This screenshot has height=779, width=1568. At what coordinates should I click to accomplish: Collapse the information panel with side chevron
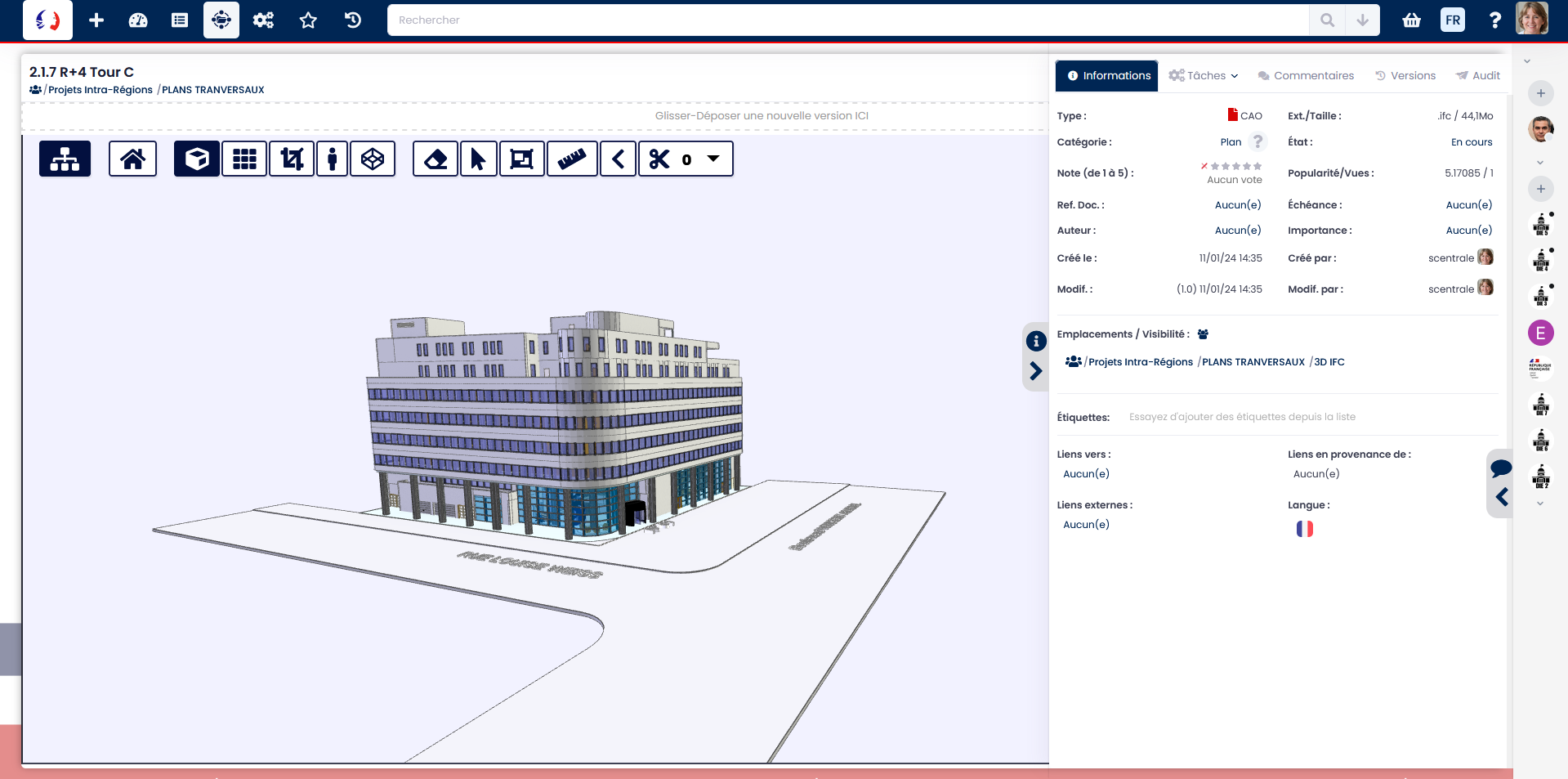click(1035, 371)
